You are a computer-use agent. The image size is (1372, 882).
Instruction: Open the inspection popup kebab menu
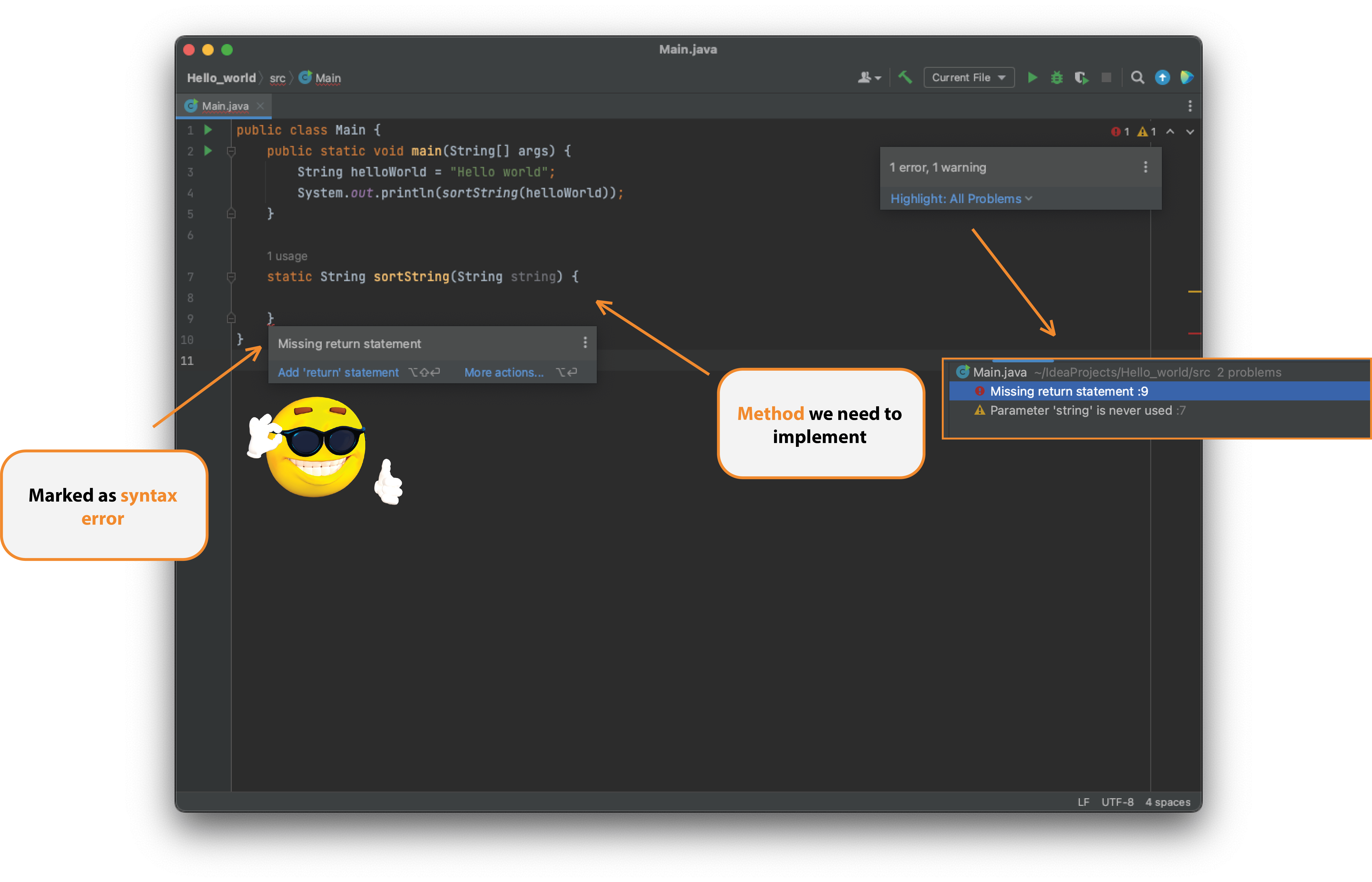[x=1145, y=167]
